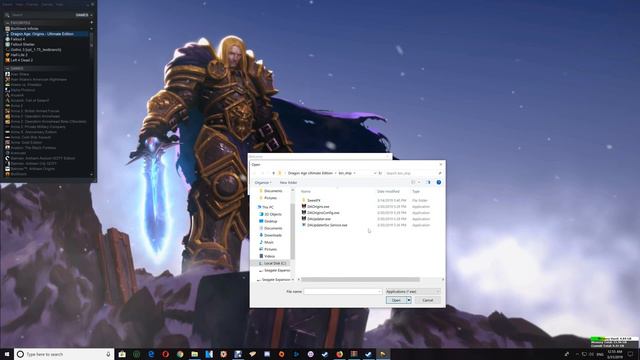Open the notification center icon in system tray

[x=630, y=354]
